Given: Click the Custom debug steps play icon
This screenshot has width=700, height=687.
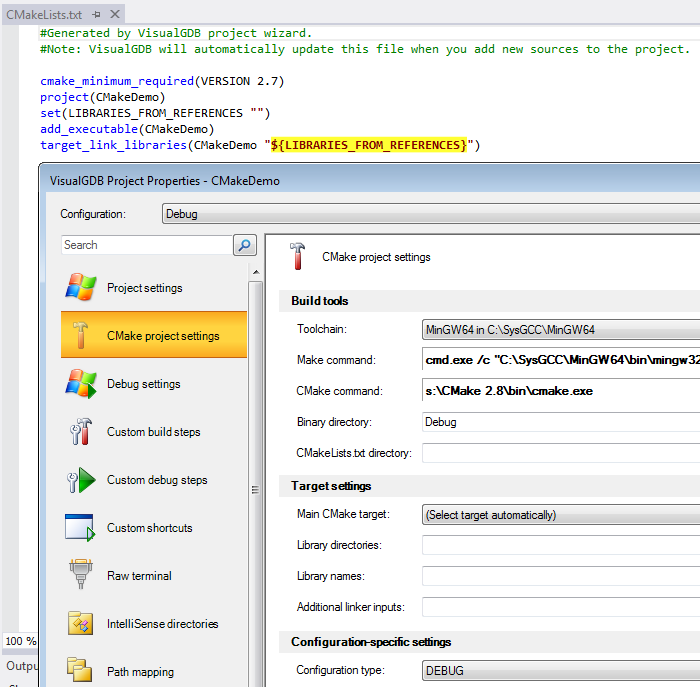Looking at the screenshot, I should (81, 480).
